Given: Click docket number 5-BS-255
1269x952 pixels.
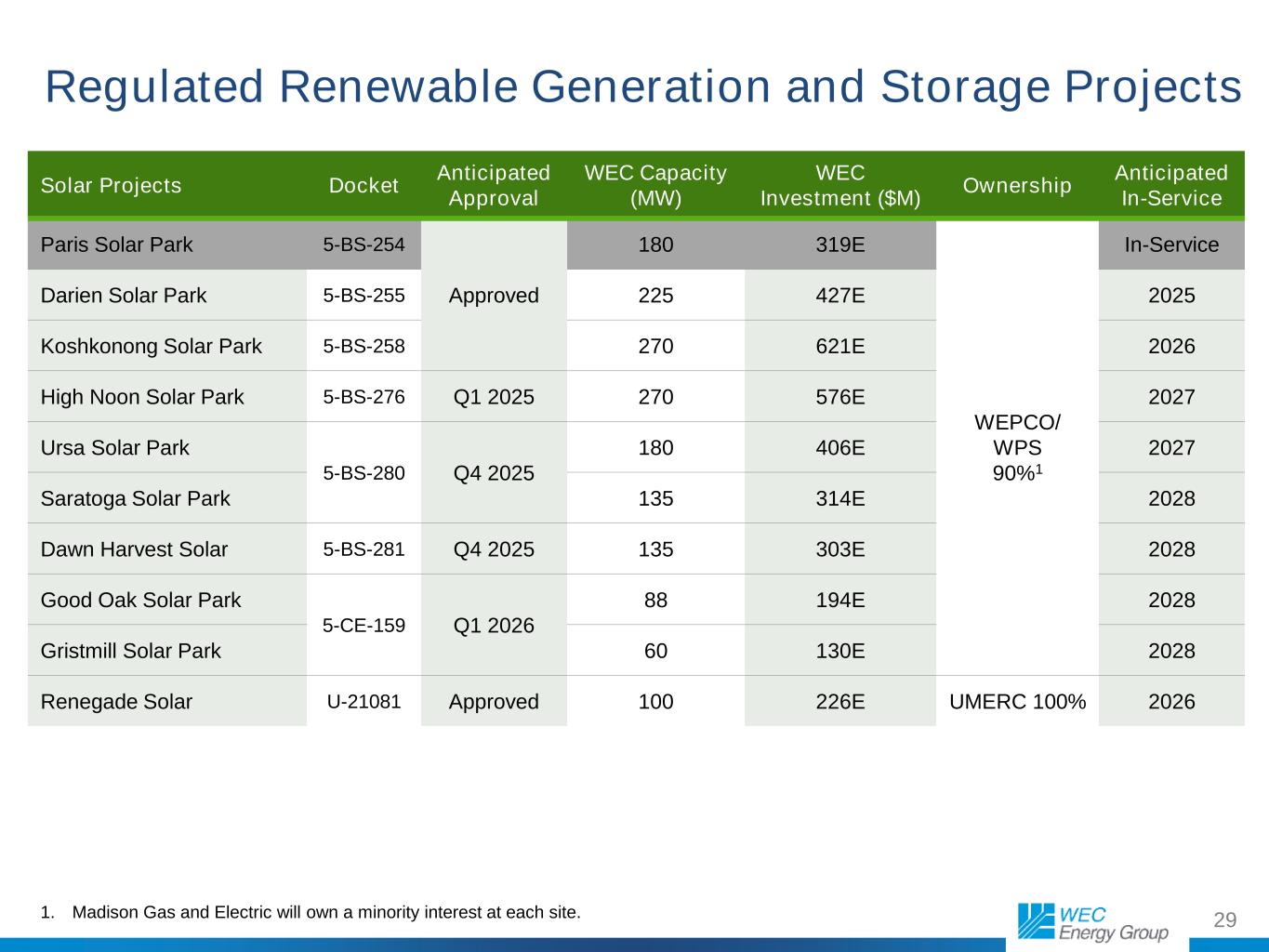Looking at the screenshot, I should (364, 296).
